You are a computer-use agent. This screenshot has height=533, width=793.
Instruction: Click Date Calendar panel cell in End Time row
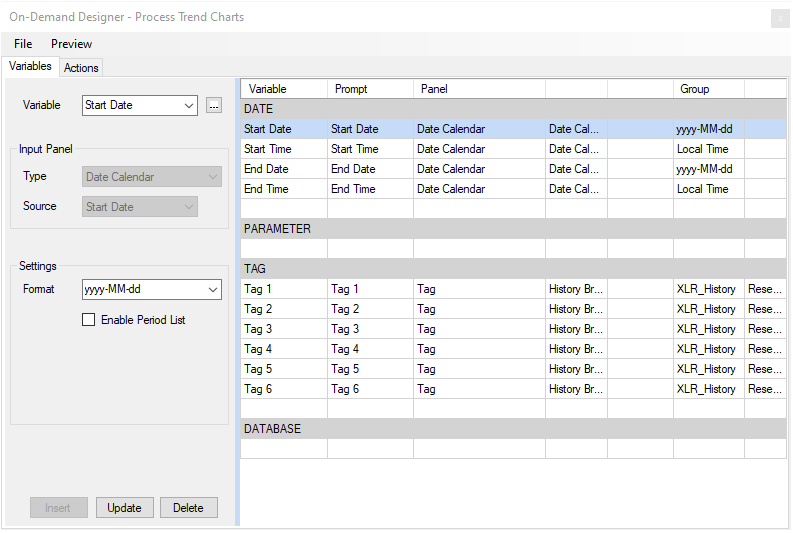click(x=479, y=189)
